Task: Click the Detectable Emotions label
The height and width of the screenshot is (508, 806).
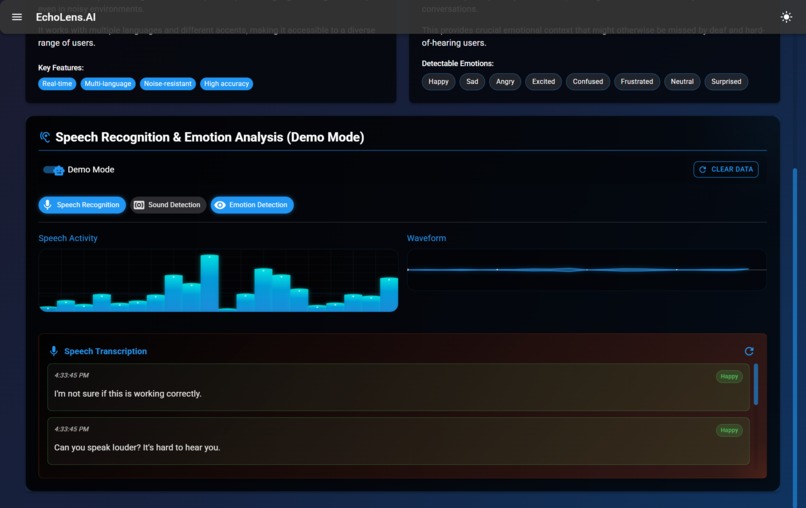Action: (x=457, y=64)
